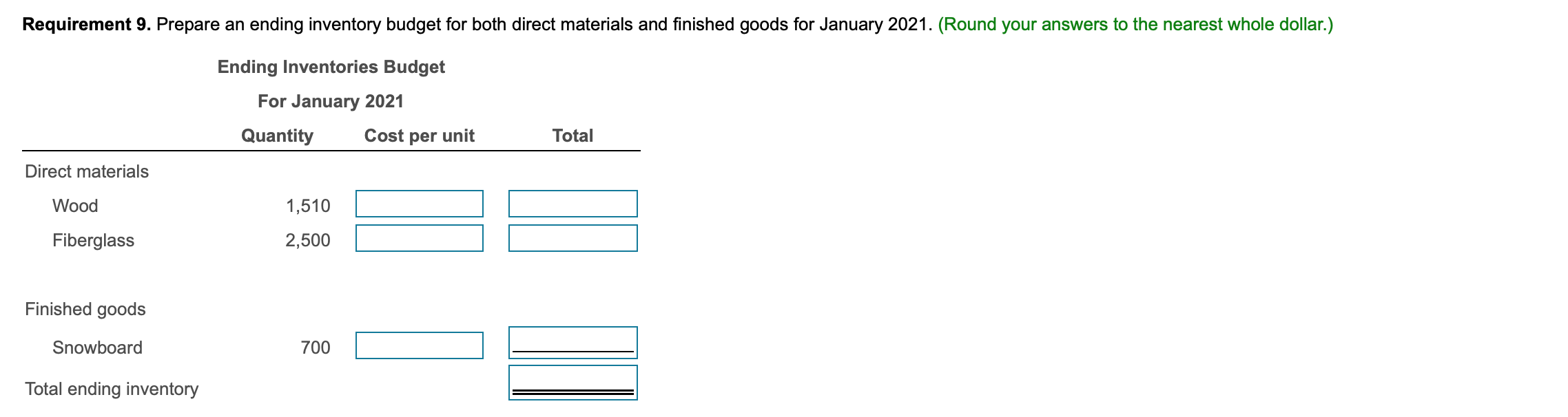Viewport: 1568px width, 417px height.
Task: Click the Wood total input field
Action: click(572, 203)
